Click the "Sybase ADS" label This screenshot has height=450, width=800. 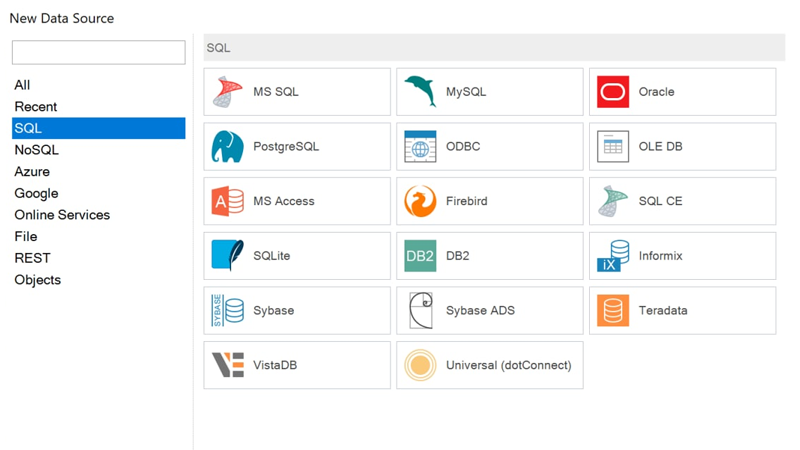click(x=480, y=310)
